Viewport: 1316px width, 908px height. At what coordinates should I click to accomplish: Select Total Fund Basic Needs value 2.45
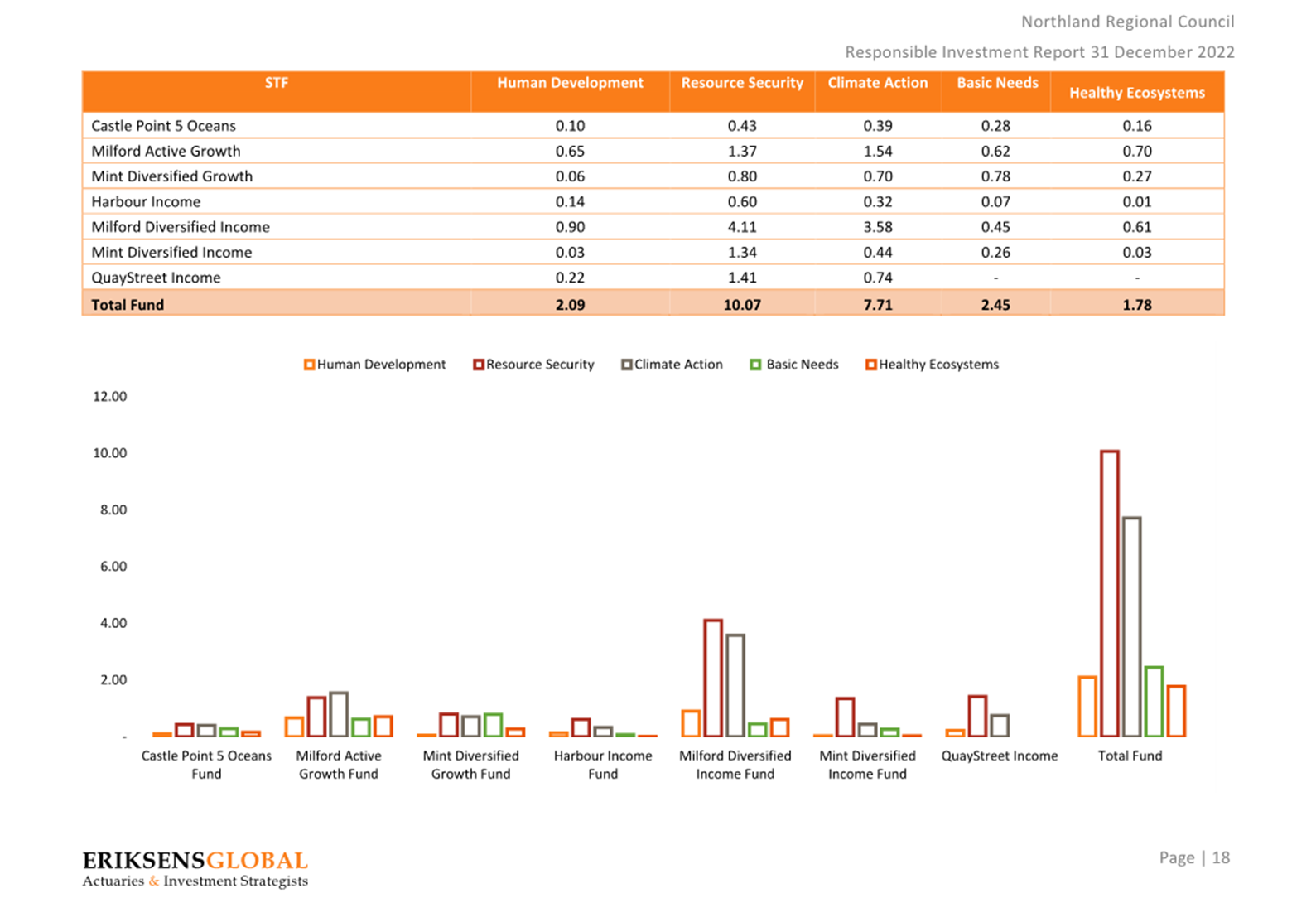(995, 305)
